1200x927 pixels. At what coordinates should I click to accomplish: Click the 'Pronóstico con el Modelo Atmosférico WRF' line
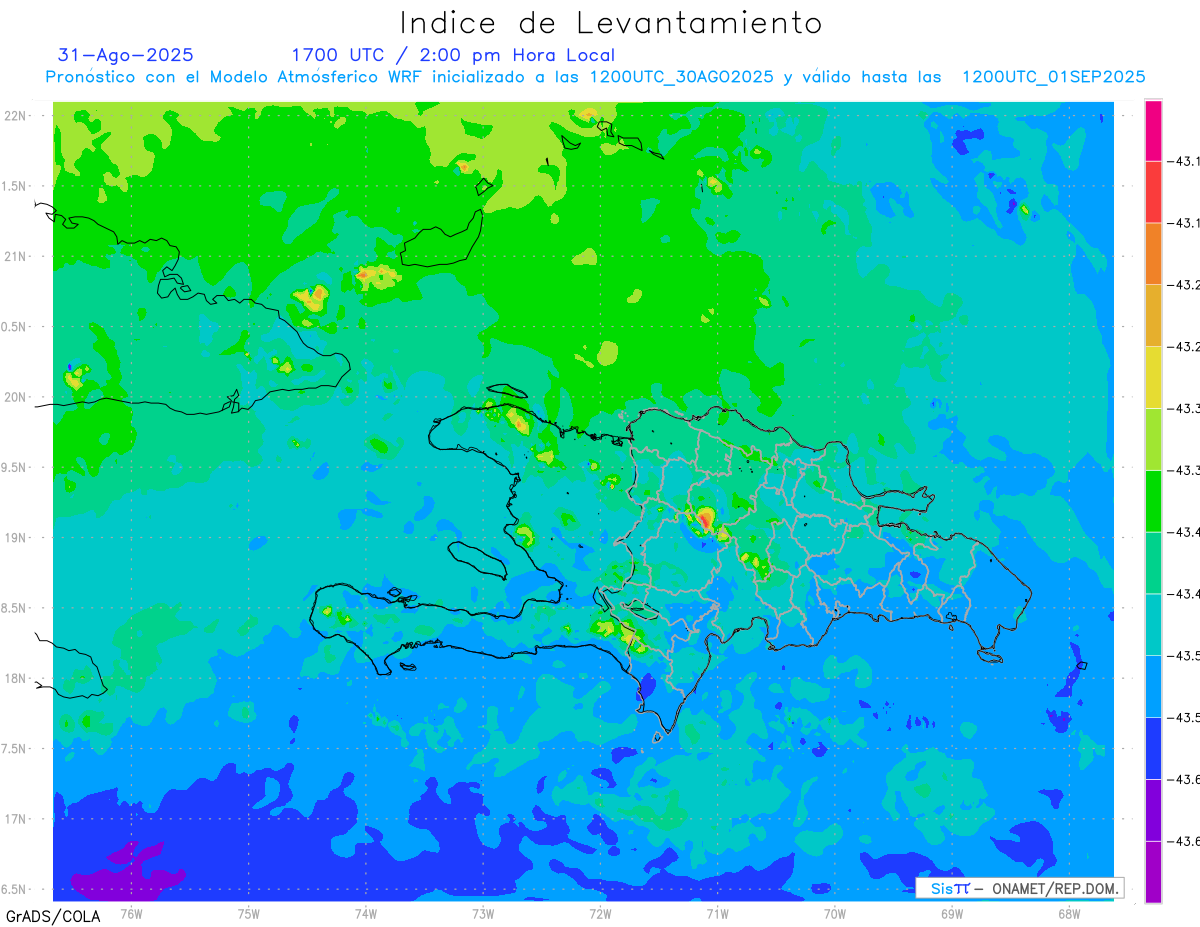point(595,77)
